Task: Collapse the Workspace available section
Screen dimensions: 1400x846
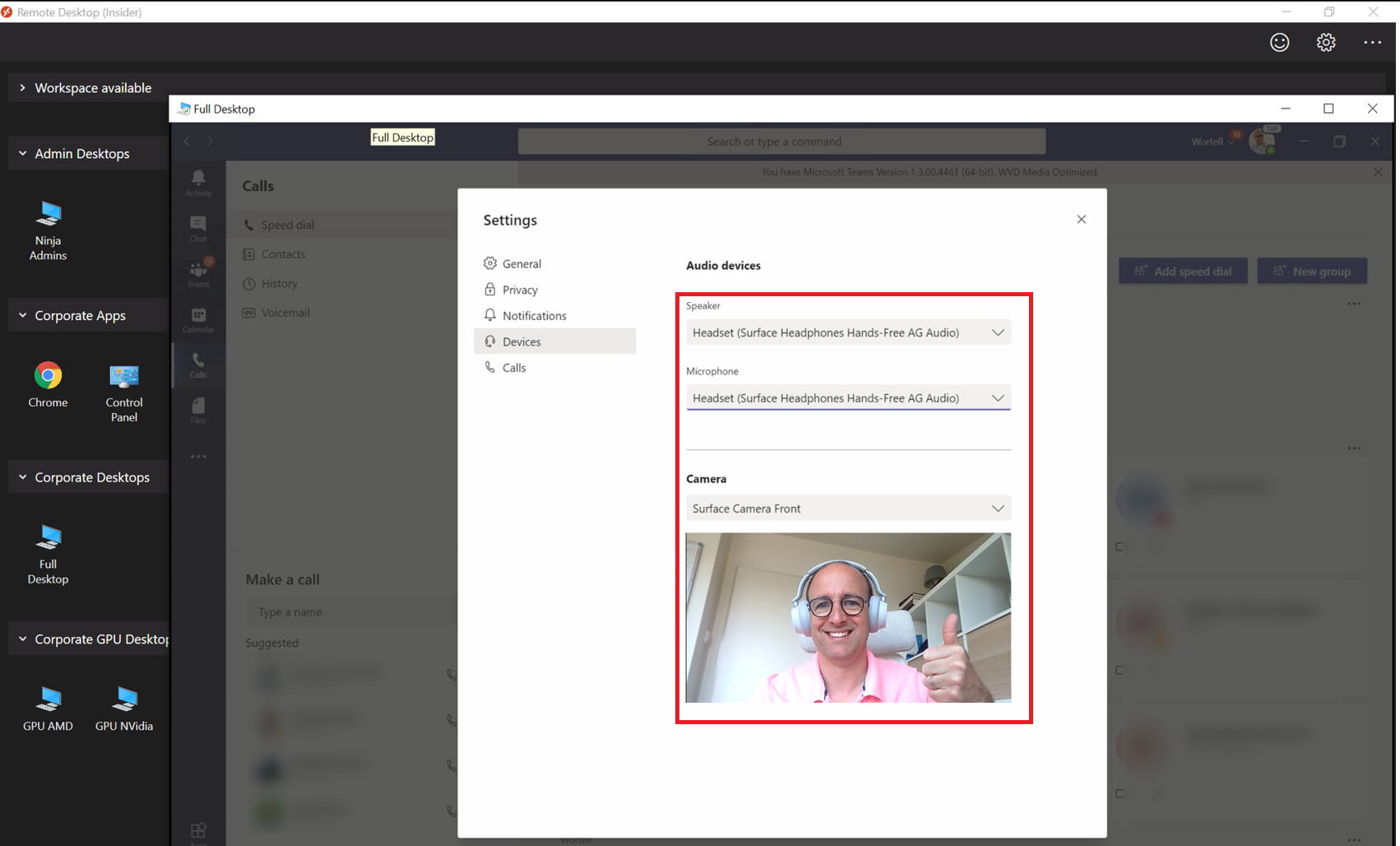Action: pyautogui.click(x=22, y=87)
